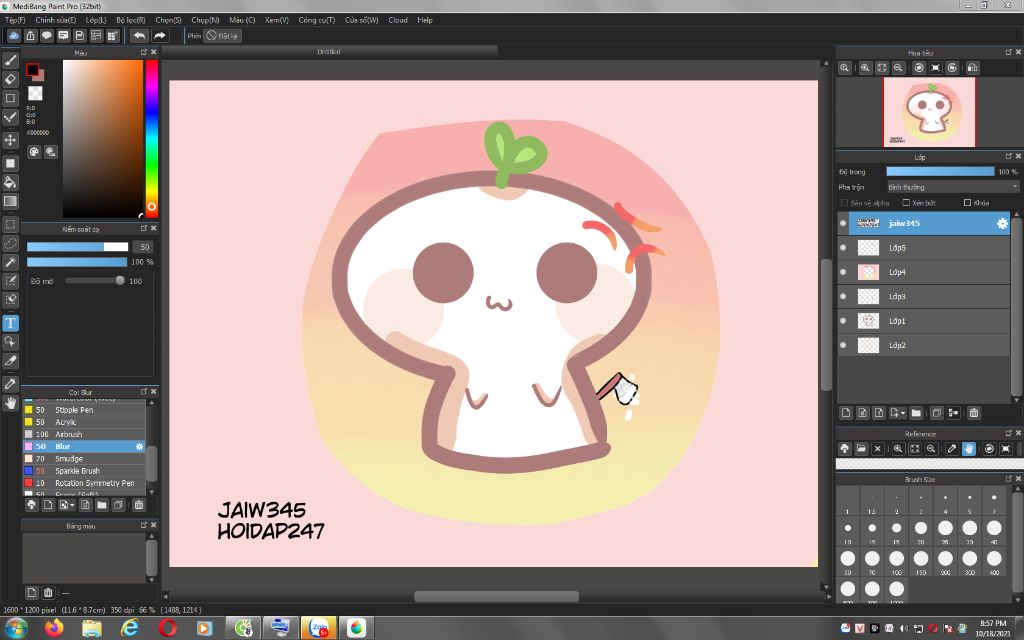Open jaiw345 layer settings gear
The width and height of the screenshot is (1024, 640).
pos(1002,223)
